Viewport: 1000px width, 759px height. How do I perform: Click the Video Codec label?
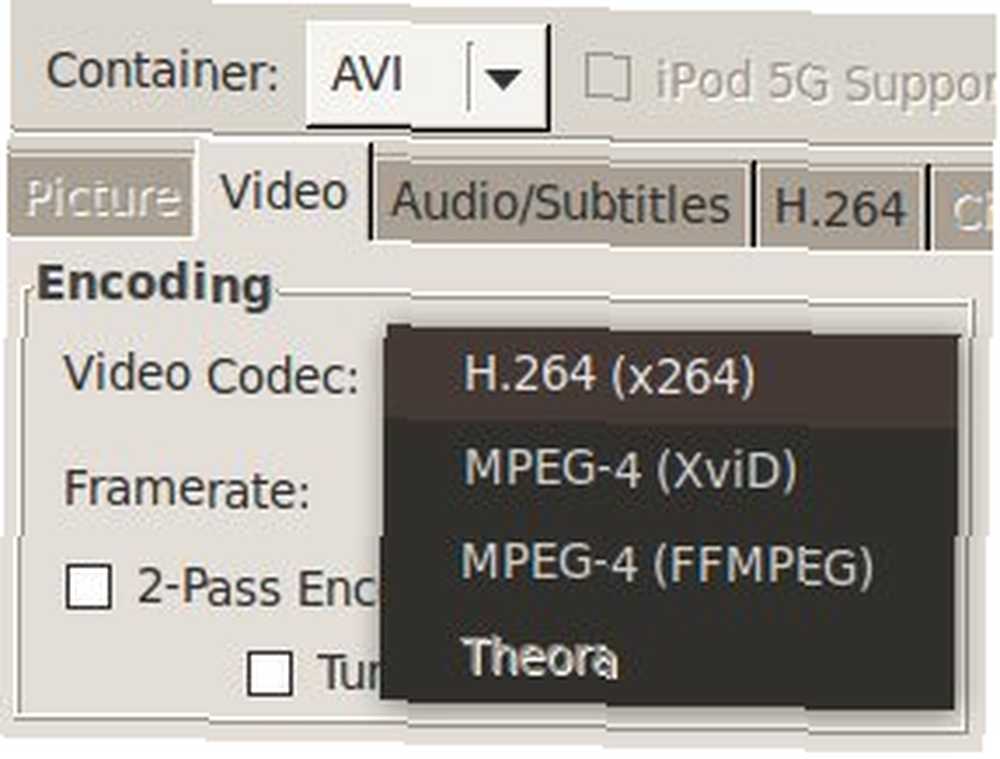click(x=211, y=374)
